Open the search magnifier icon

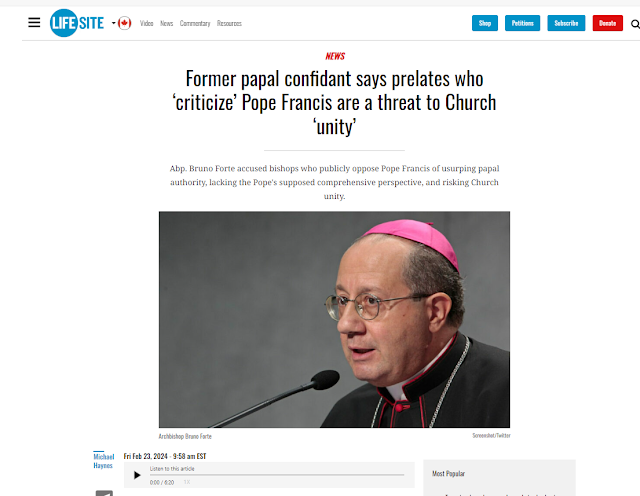coord(635,24)
